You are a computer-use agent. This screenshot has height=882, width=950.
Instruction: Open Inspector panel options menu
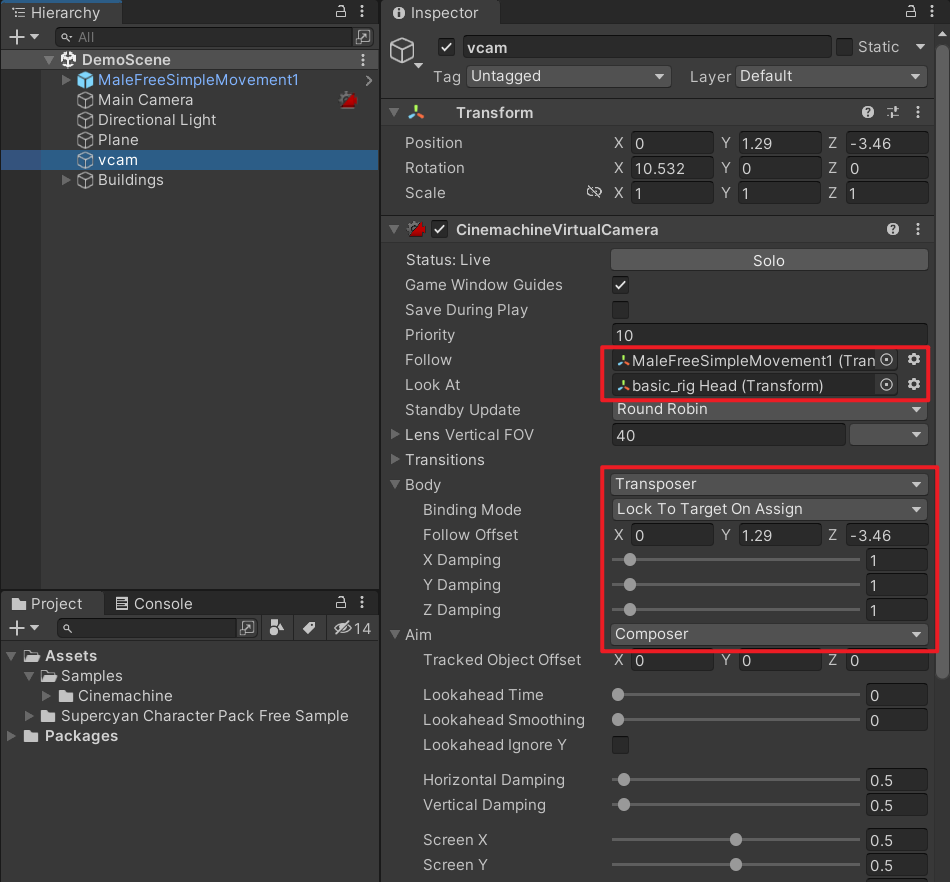point(932,12)
